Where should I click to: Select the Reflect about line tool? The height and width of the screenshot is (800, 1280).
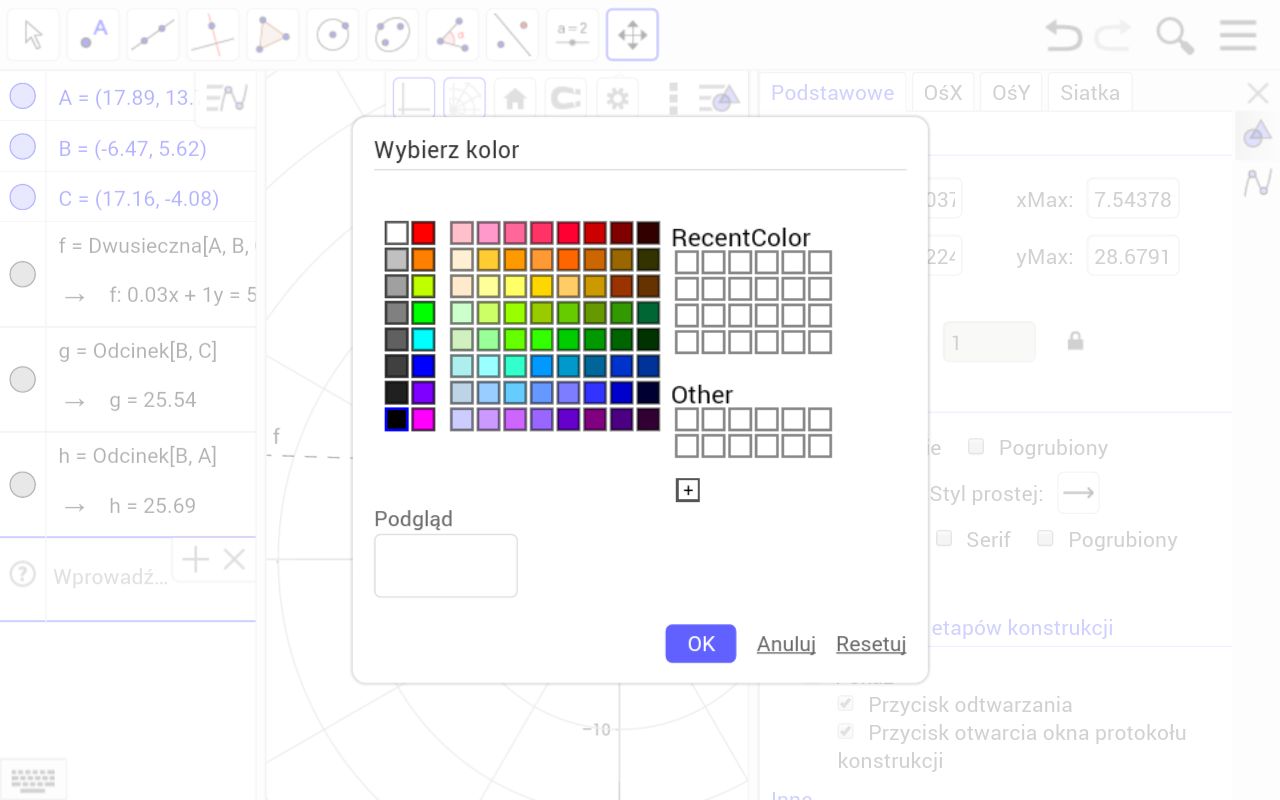(513, 35)
